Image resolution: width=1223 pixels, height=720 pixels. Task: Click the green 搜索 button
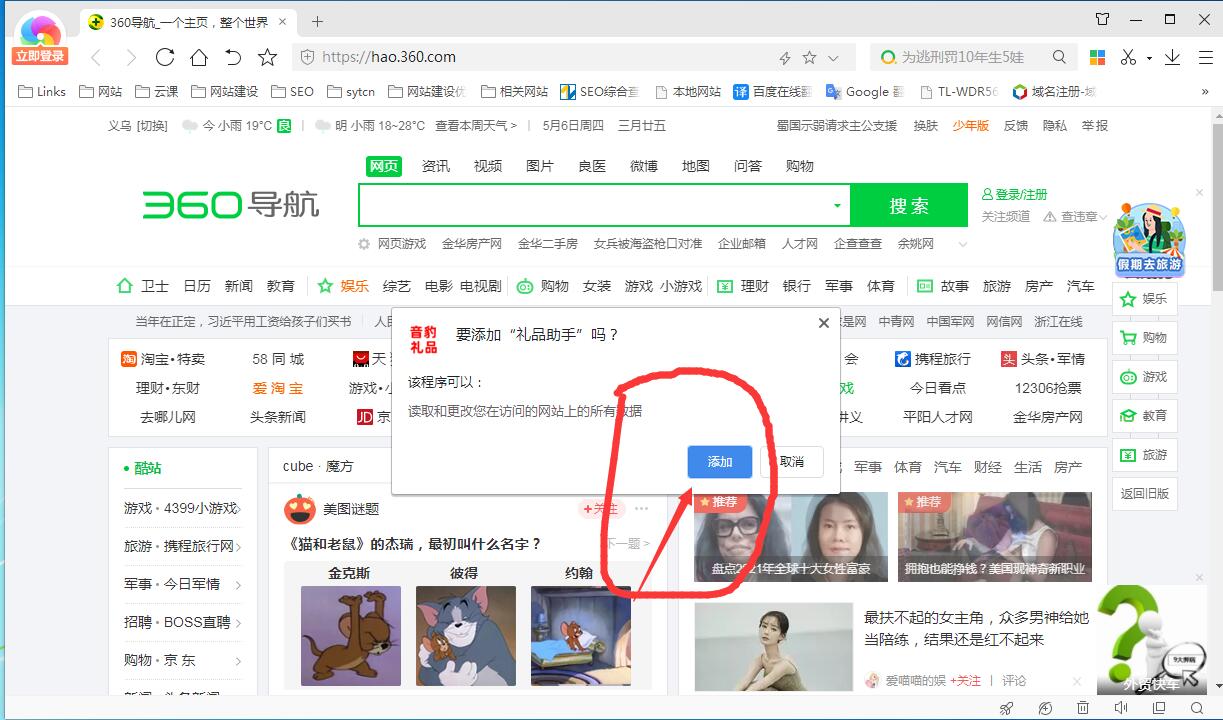(x=909, y=205)
